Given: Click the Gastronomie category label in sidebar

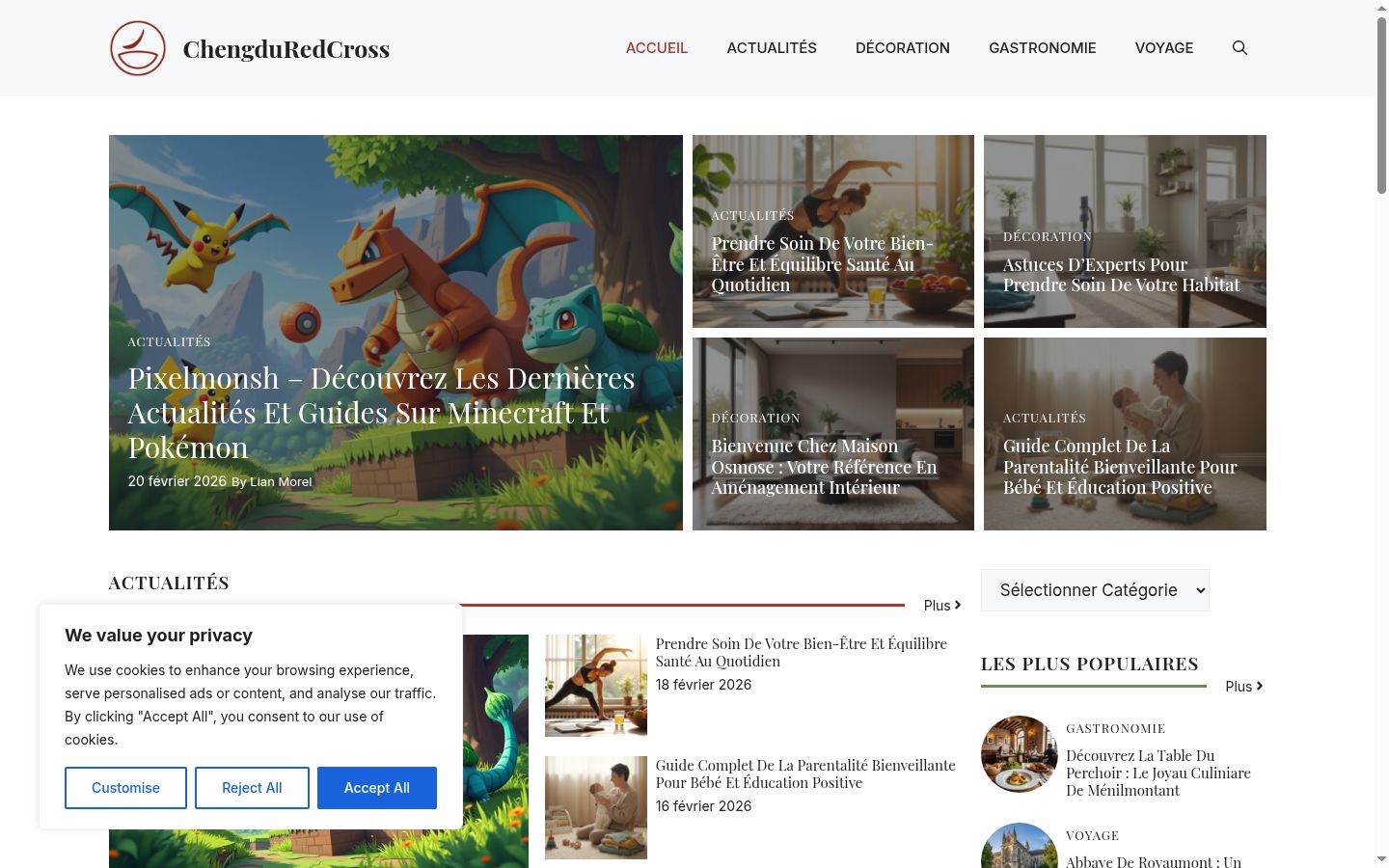Looking at the screenshot, I should [x=1116, y=728].
